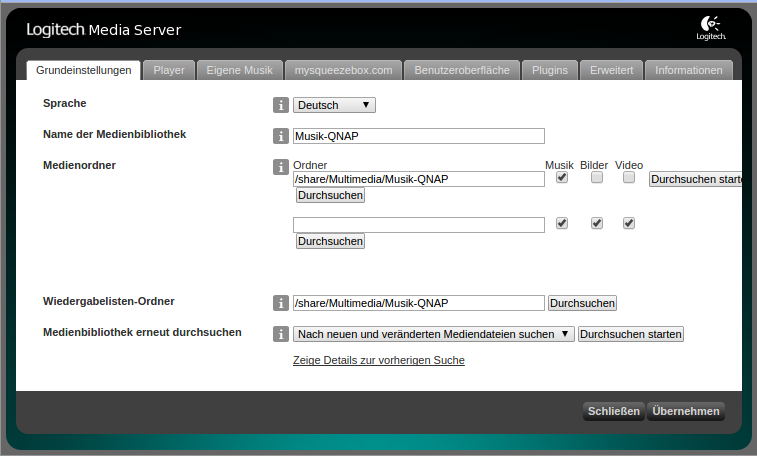This screenshot has width=757, height=456.
Task: Uncheck Video for the empty folder row
Action: [629, 223]
